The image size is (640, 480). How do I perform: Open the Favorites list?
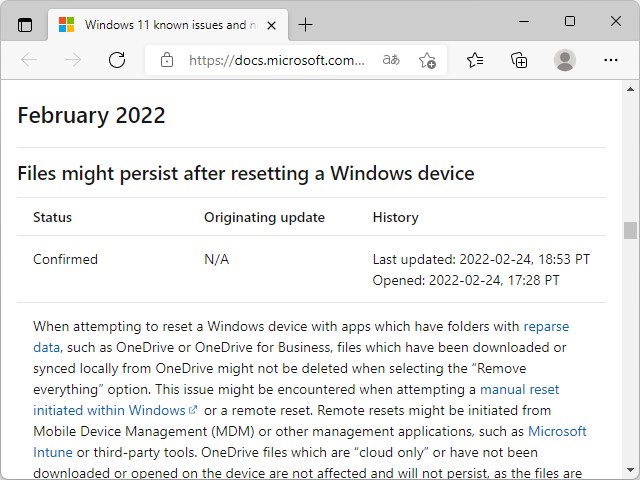click(475, 60)
